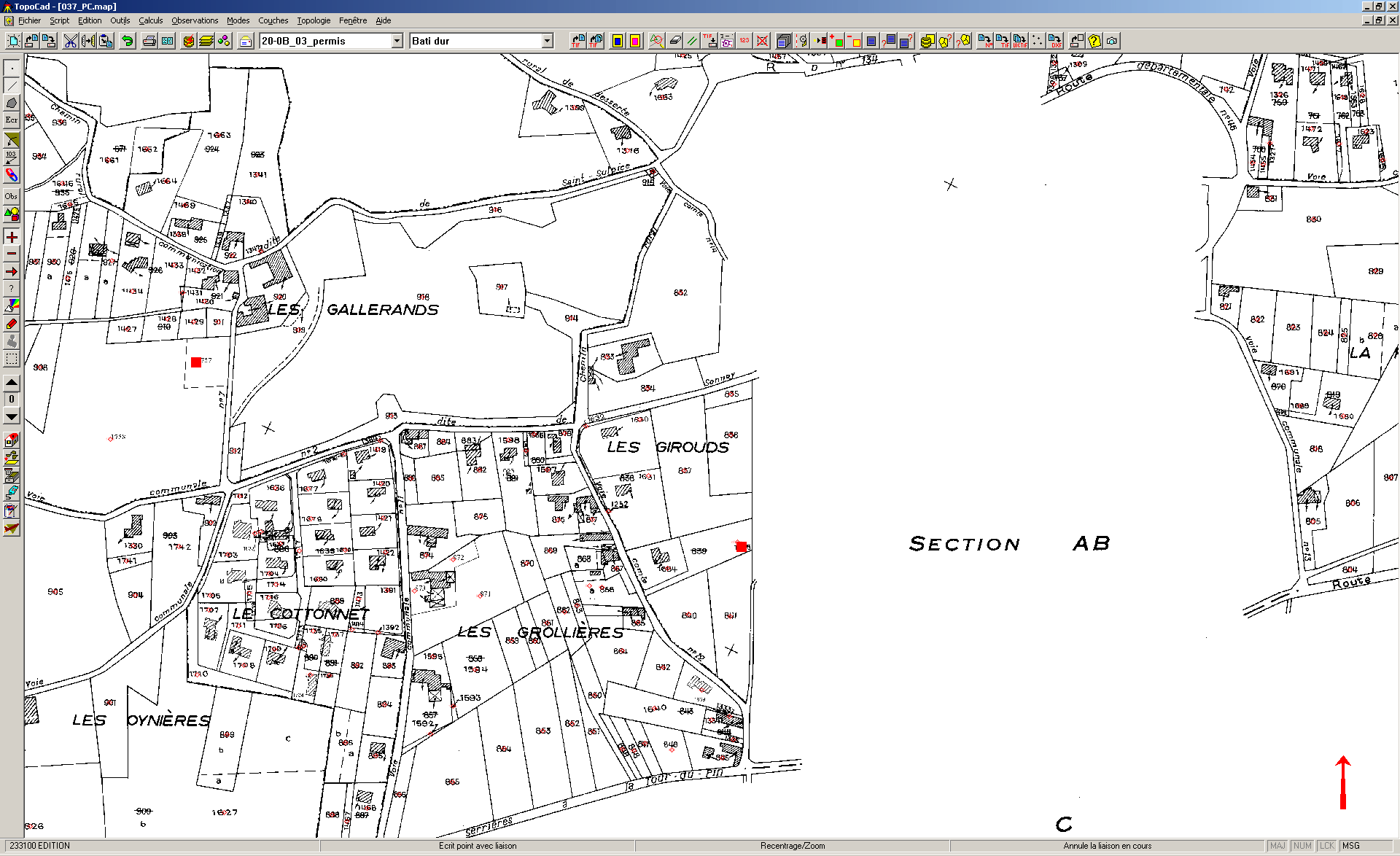
Task: Click the magnifier search icon in toolbar
Action: point(657,41)
